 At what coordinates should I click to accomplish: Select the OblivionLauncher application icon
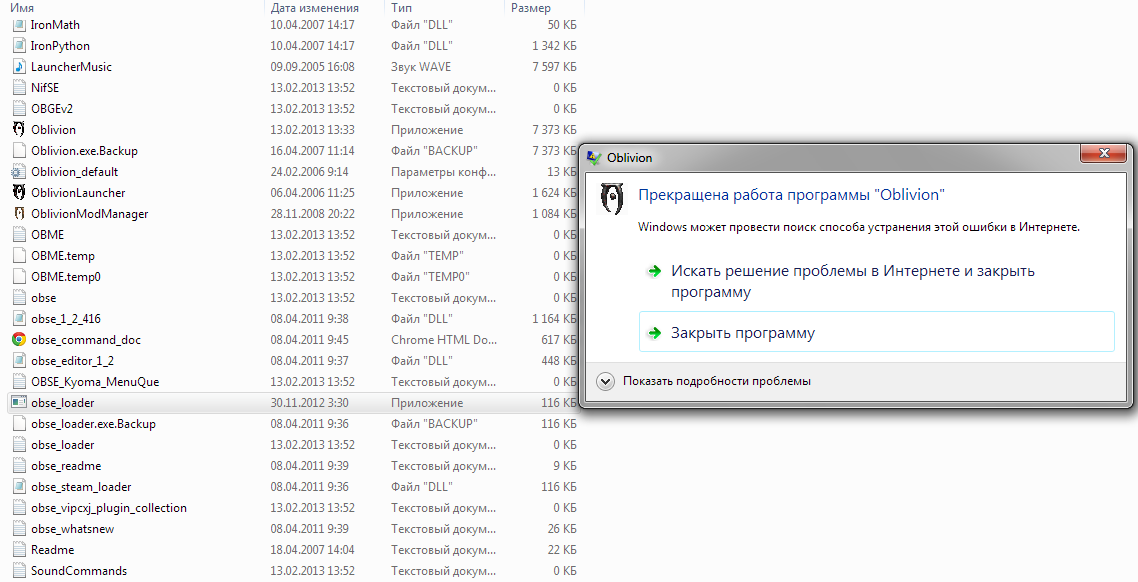pos(19,192)
